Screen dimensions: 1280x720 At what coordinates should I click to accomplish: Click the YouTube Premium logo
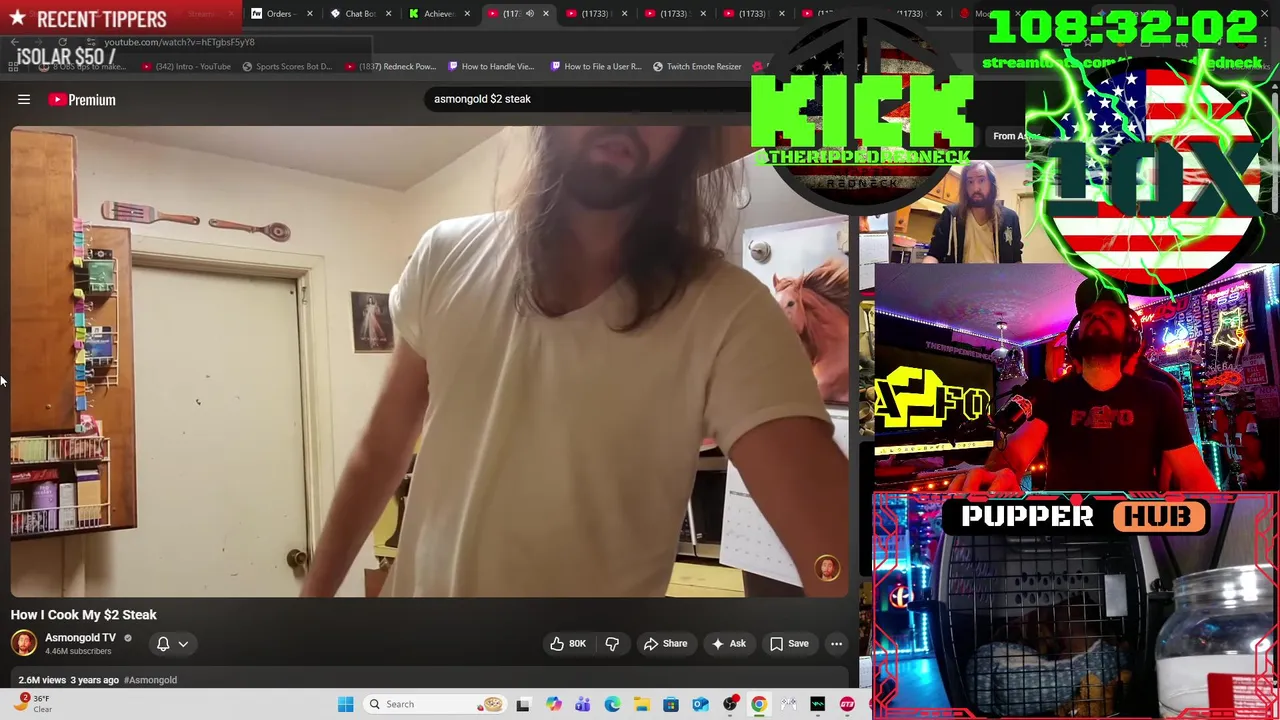82,99
